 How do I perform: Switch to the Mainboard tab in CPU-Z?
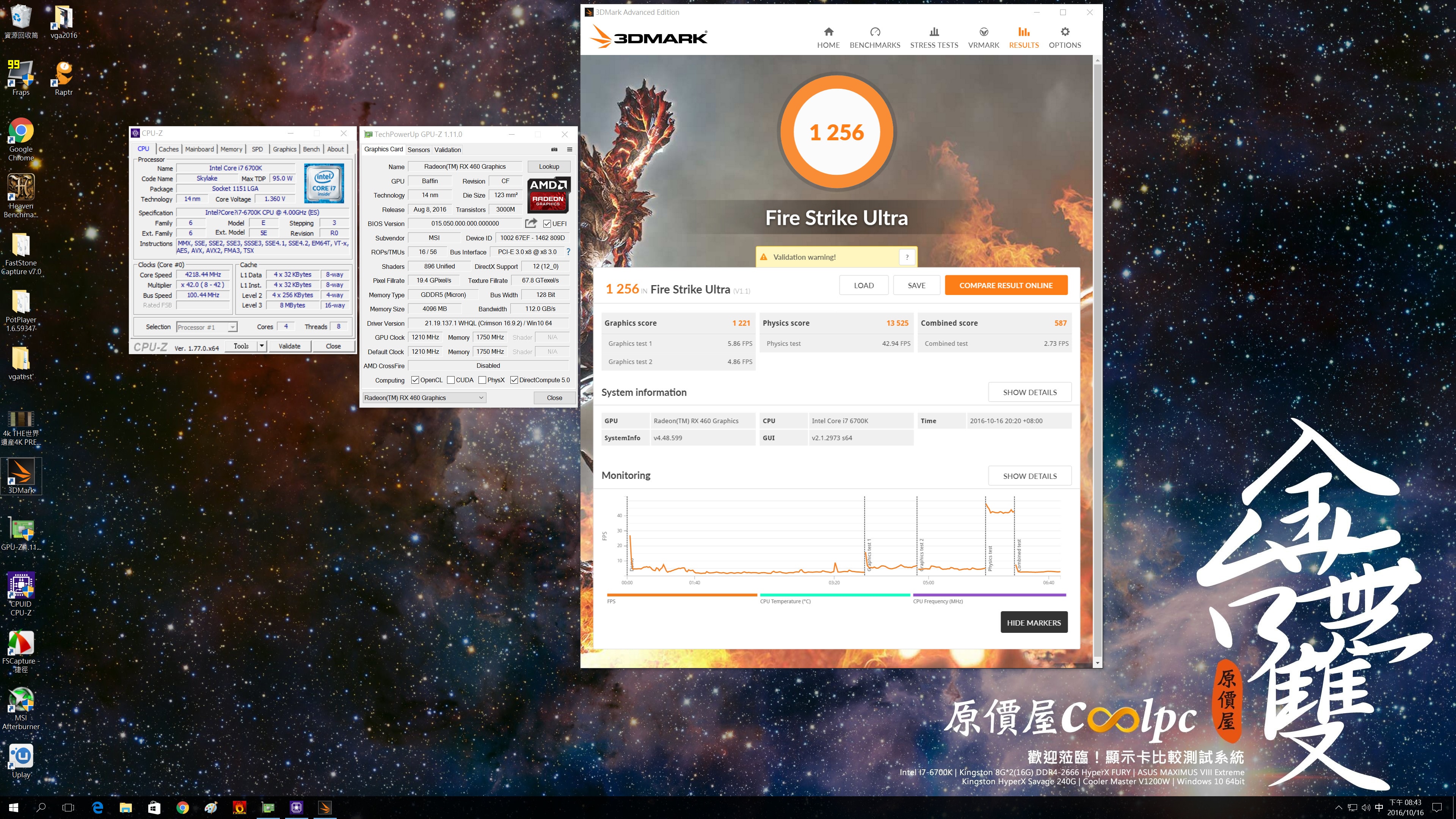click(x=199, y=149)
